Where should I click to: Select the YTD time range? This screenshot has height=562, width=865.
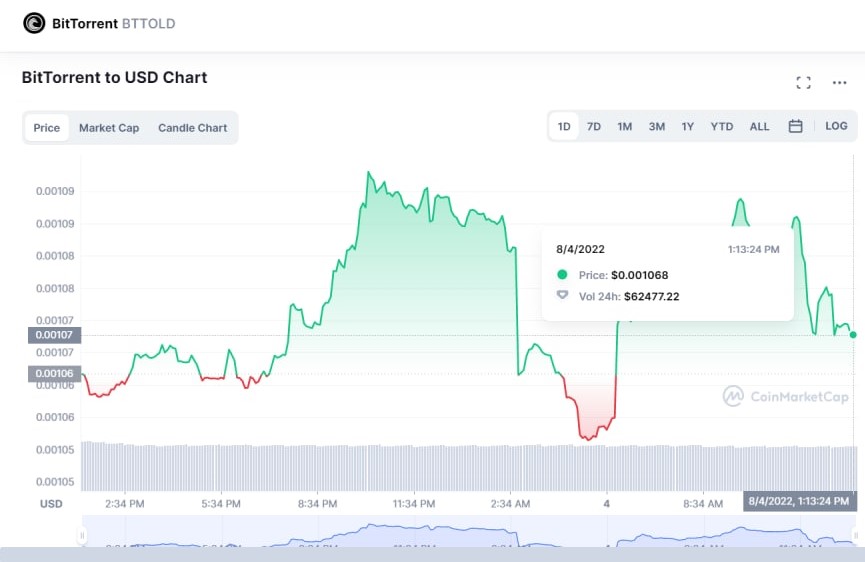click(x=722, y=126)
